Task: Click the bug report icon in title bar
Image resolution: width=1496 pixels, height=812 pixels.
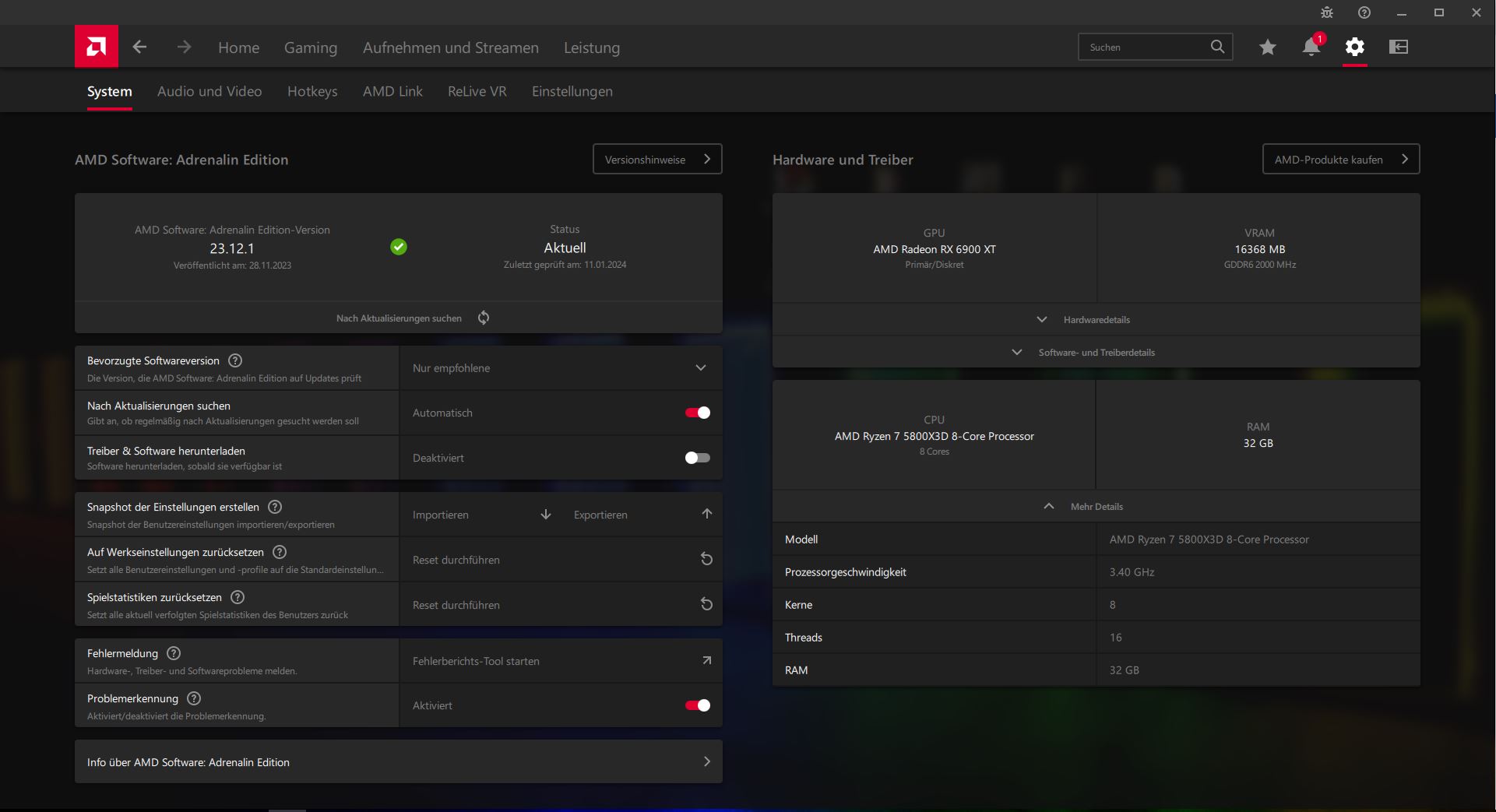Action: [x=1327, y=12]
